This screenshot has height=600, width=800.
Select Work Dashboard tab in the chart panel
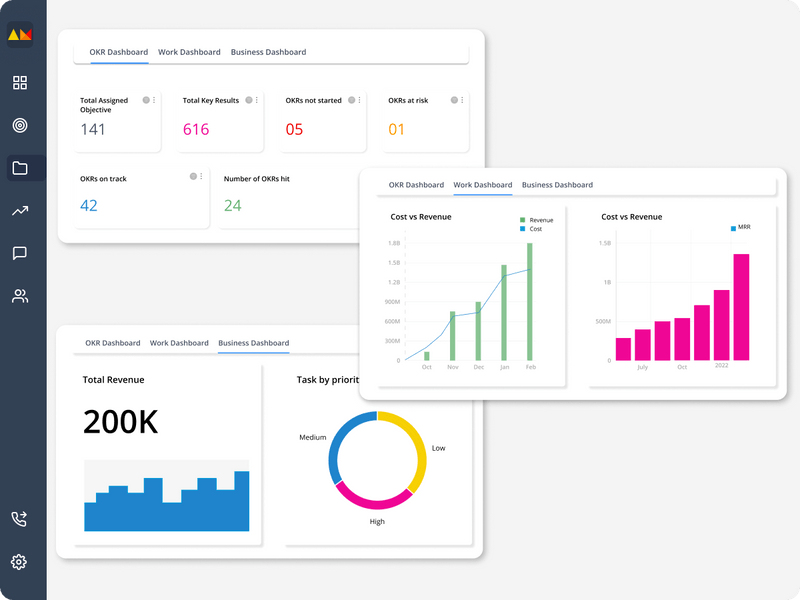(483, 185)
